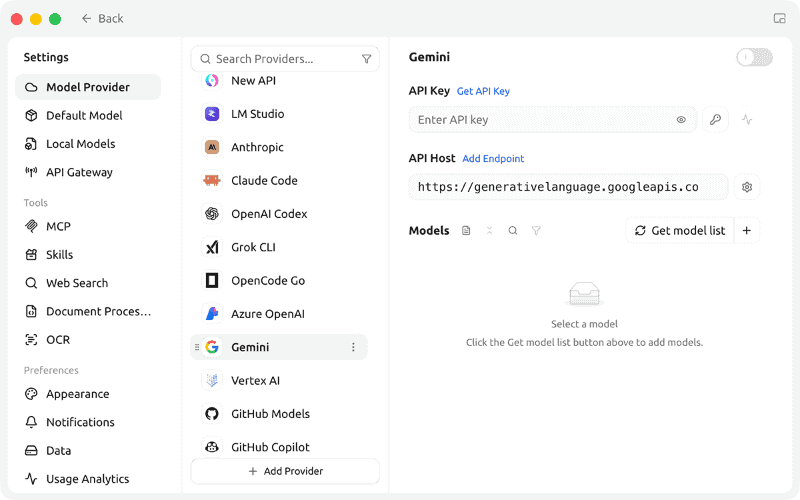Click the Add Provider button

285,471
